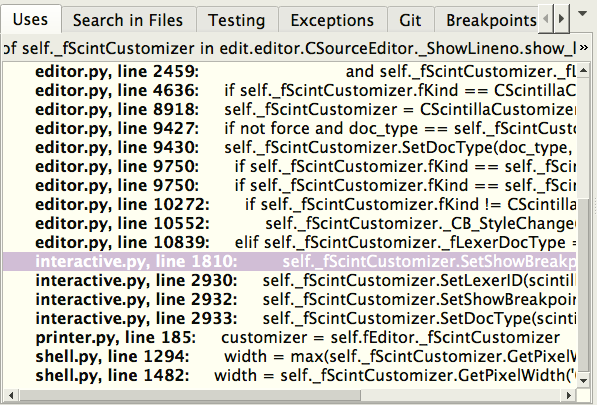The width and height of the screenshot is (597, 405).
Task: Switch to the Exceptions tab
Action: (332, 20)
